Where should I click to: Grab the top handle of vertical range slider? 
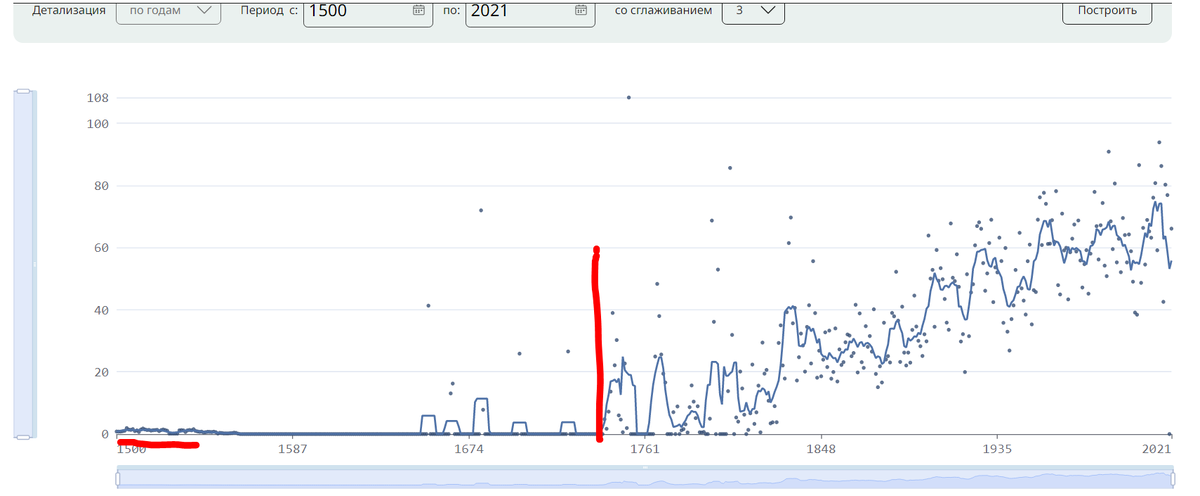point(24,93)
